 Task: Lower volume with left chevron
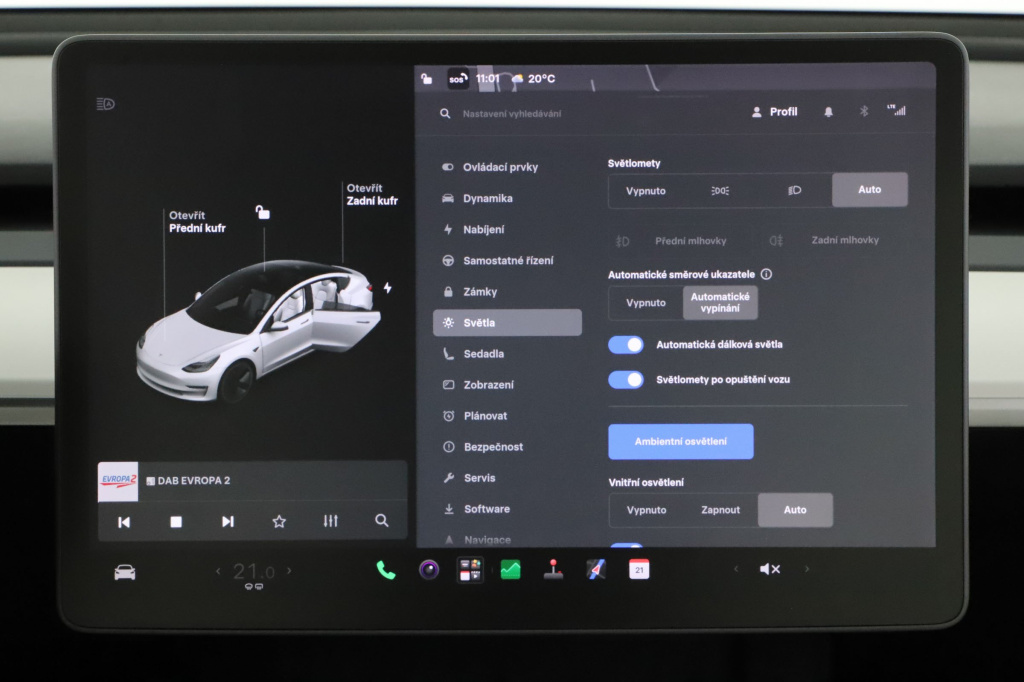click(736, 569)
